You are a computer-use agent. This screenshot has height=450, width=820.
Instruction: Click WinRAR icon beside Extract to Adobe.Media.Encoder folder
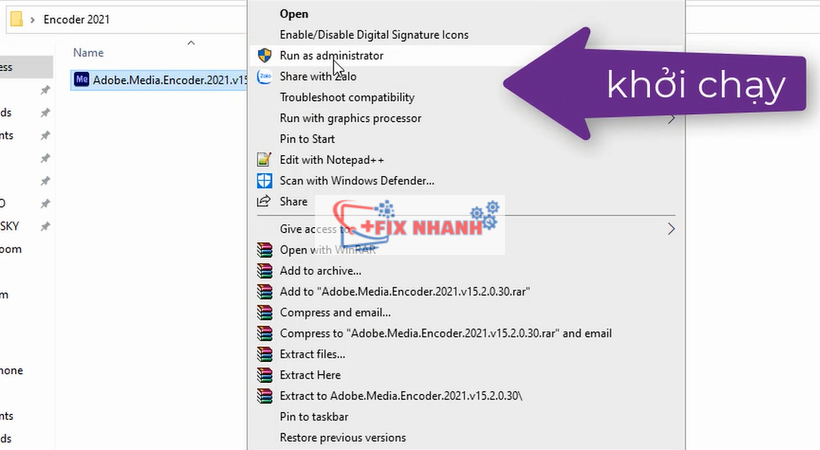pos(265,396)
